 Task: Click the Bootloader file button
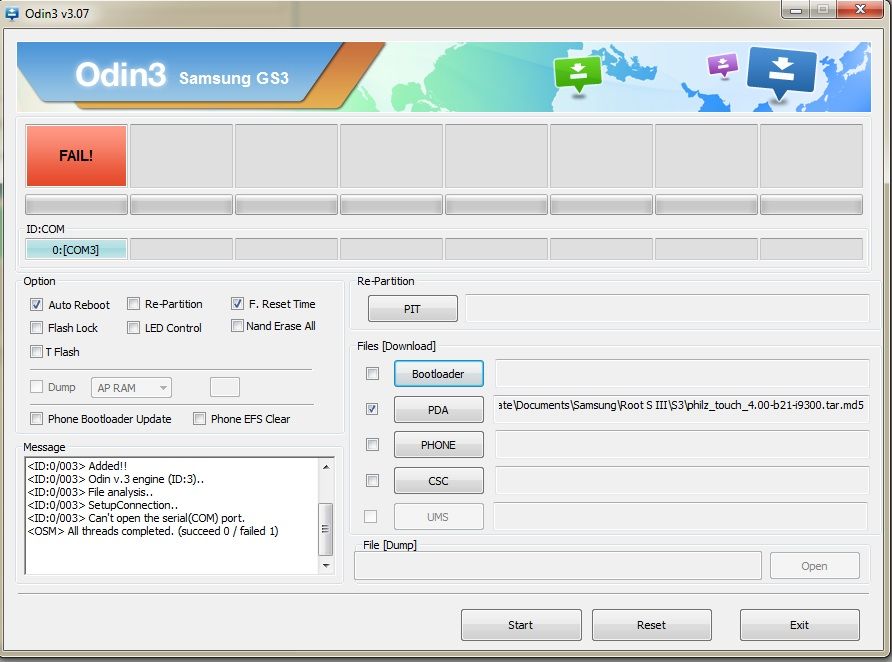[438, 374]
